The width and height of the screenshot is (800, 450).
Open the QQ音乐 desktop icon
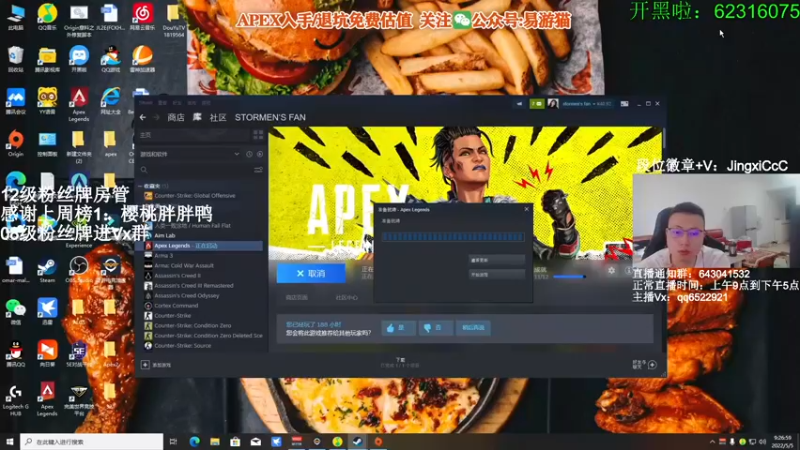pyautogui.click(x=47, y=17)
